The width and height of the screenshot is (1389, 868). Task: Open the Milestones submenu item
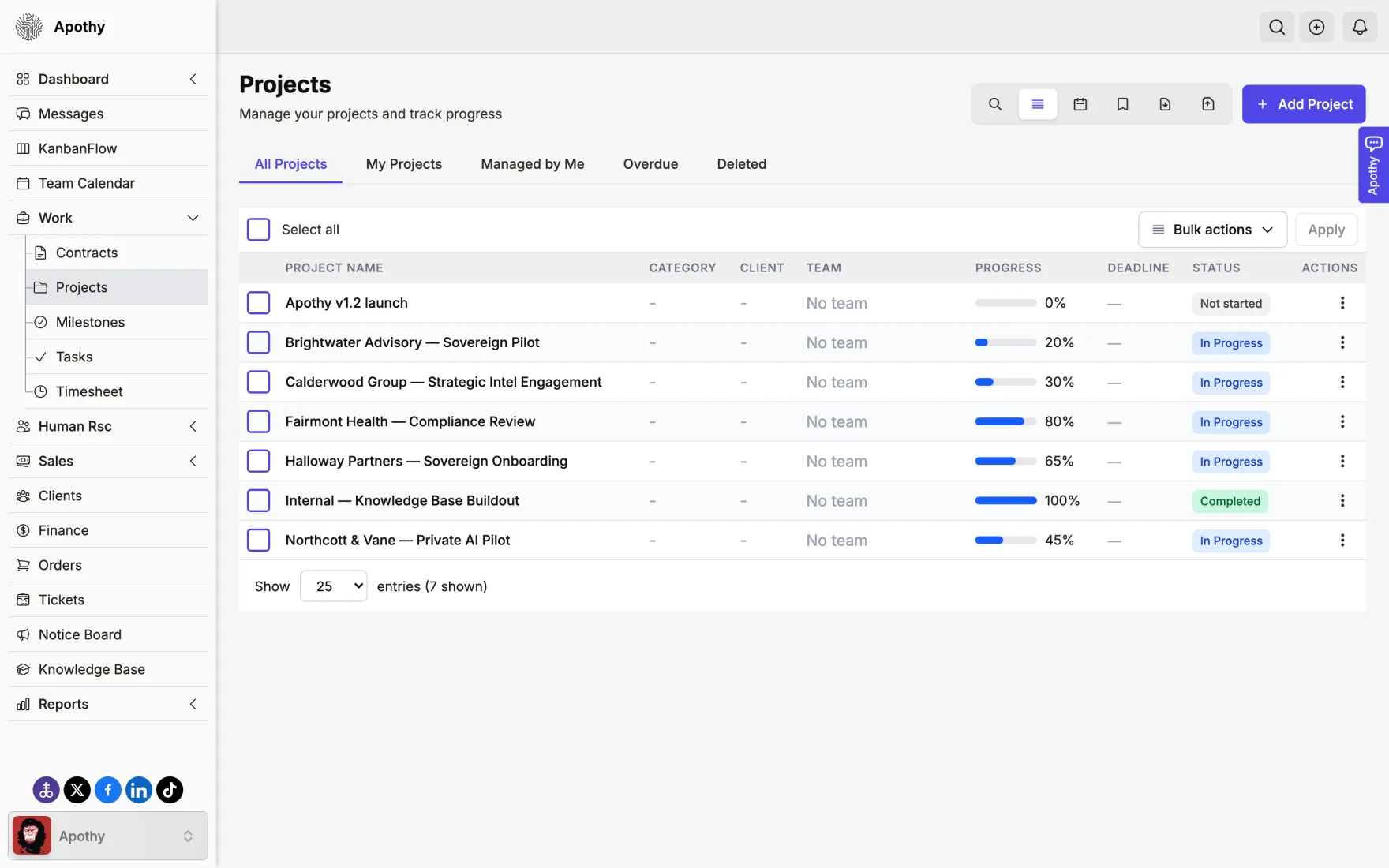pos(118,322)
